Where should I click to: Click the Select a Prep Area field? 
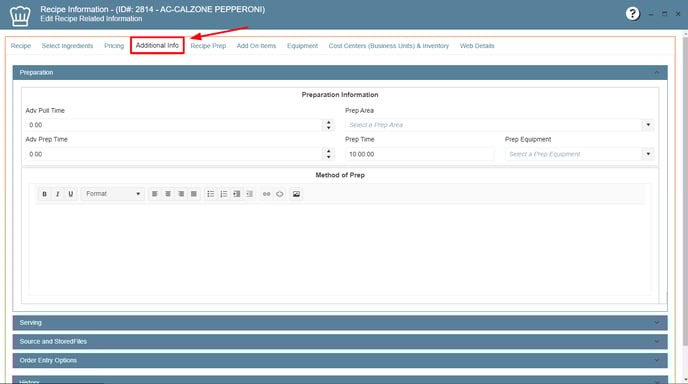494,125
